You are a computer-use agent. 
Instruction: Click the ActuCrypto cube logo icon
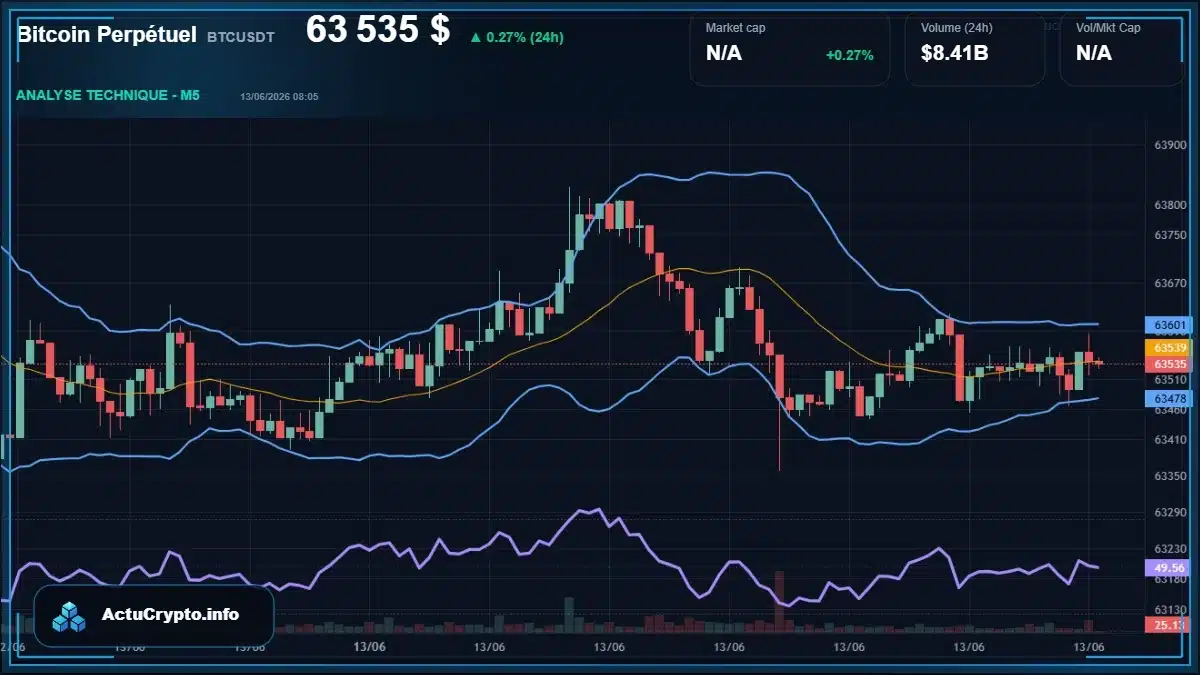tap(69, 617)
